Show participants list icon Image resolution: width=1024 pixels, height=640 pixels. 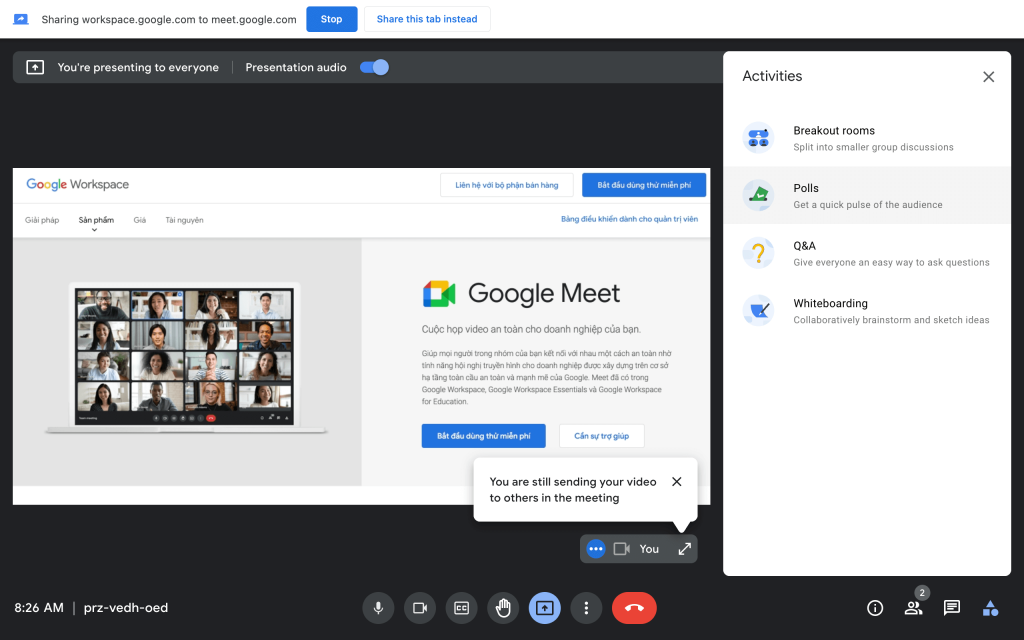coord(913,608)
